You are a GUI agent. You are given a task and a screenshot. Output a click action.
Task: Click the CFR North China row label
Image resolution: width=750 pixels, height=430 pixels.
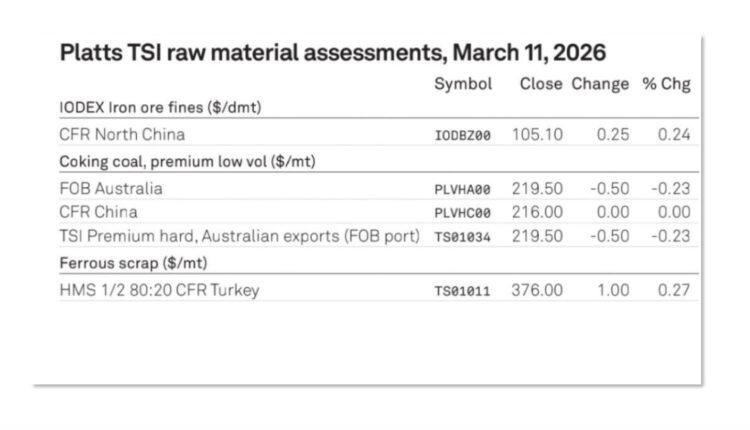coord(122,135)
